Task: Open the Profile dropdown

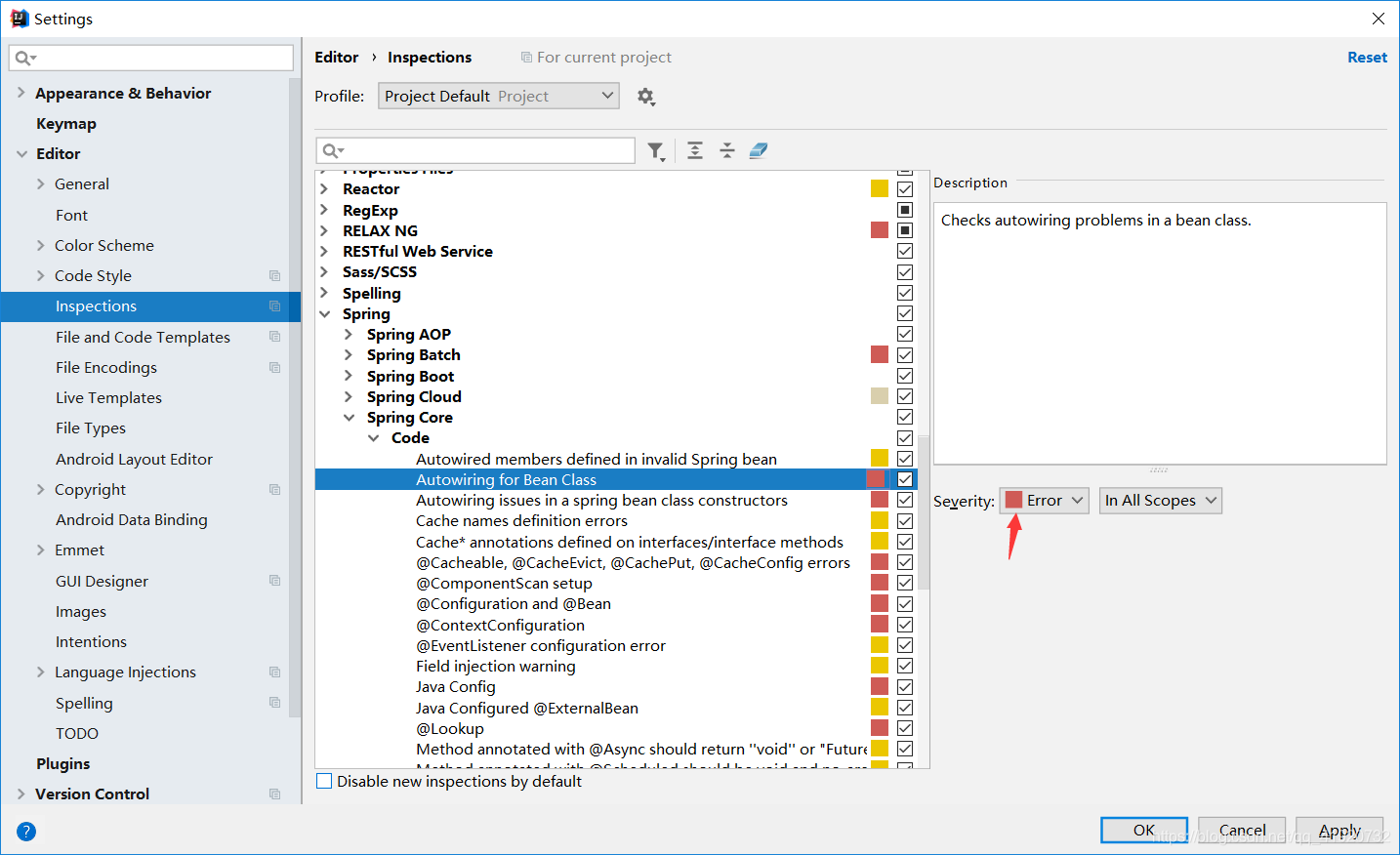Action: (x=499, y=96)
